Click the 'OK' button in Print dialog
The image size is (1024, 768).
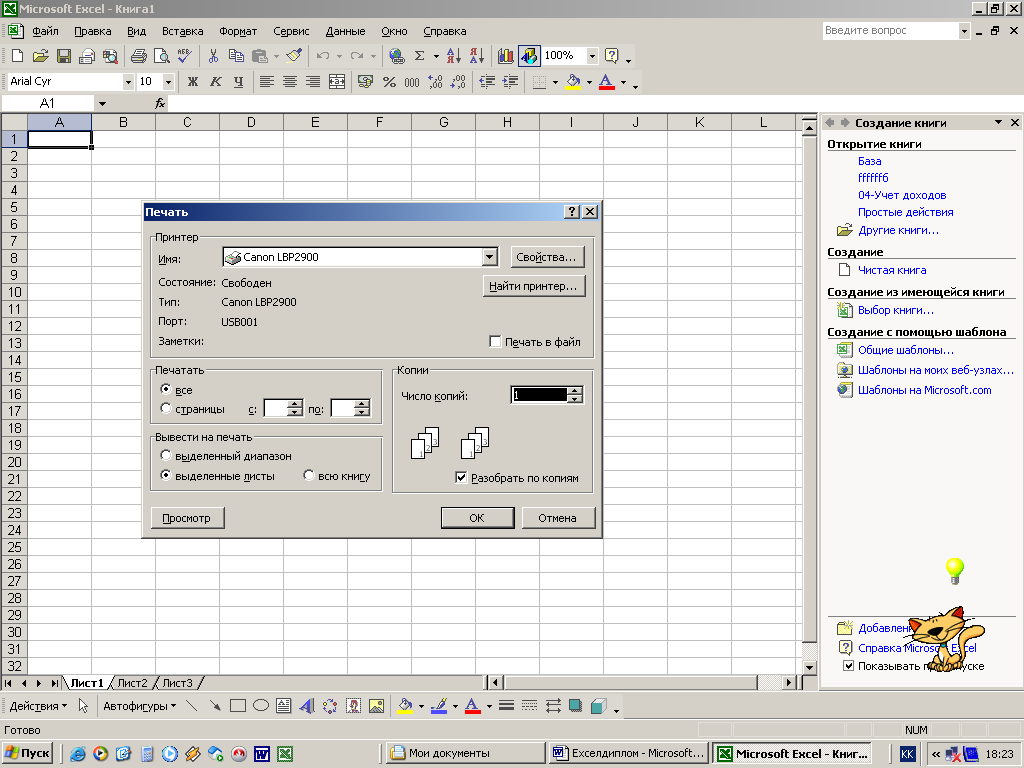[x=477, y=518]
